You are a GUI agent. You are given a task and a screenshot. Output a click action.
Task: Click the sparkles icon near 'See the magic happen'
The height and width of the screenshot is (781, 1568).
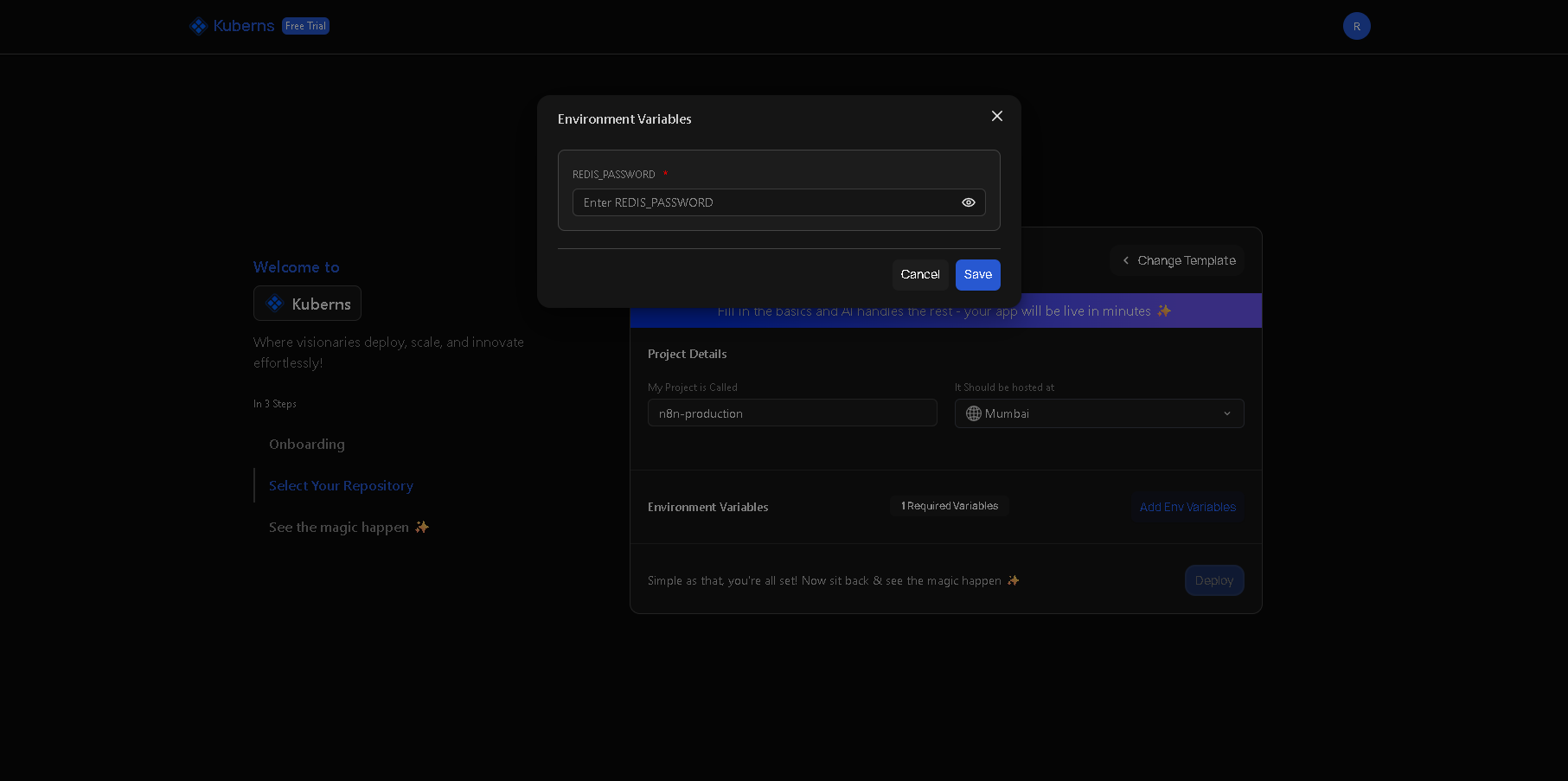pos(421,527)
